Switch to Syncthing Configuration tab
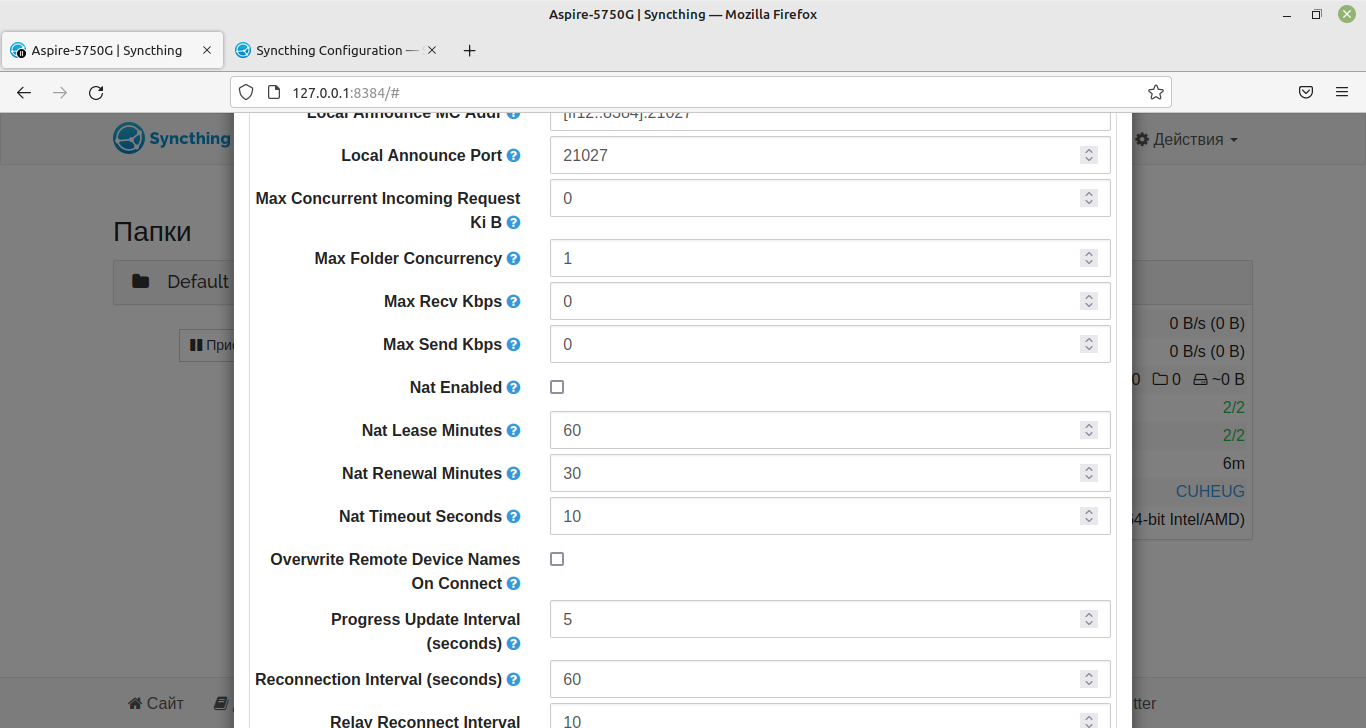 click(x=329, y=50)
